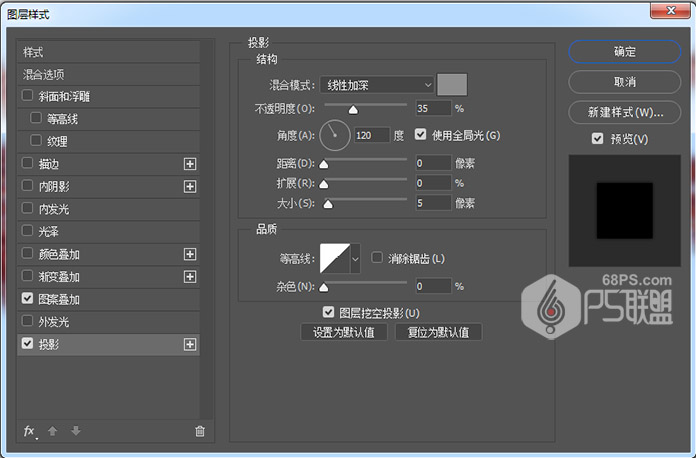
Task: Select the 投影 row label
Action: (49, 345)
